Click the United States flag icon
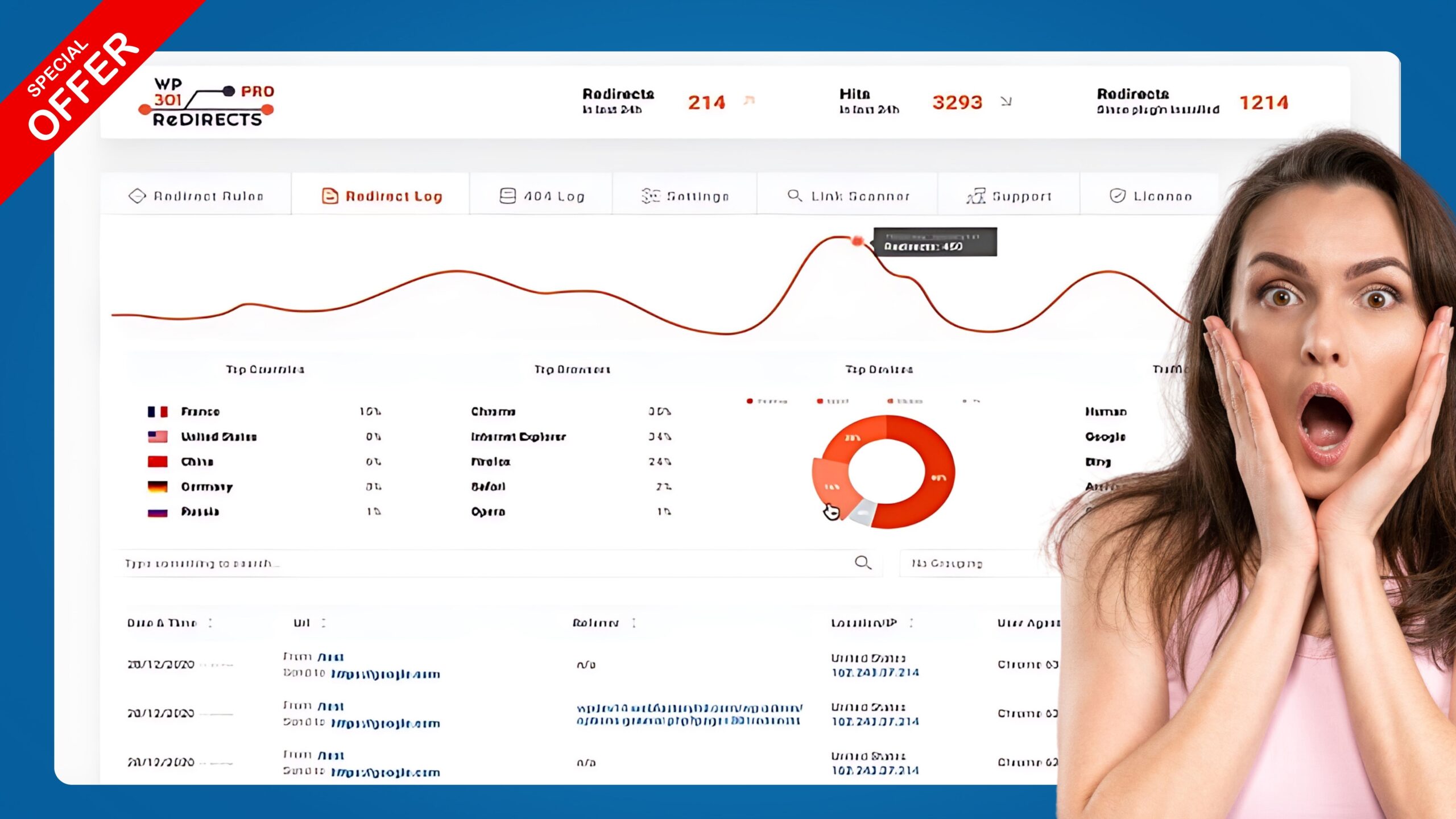1456x819 pixels. (158, 436)
